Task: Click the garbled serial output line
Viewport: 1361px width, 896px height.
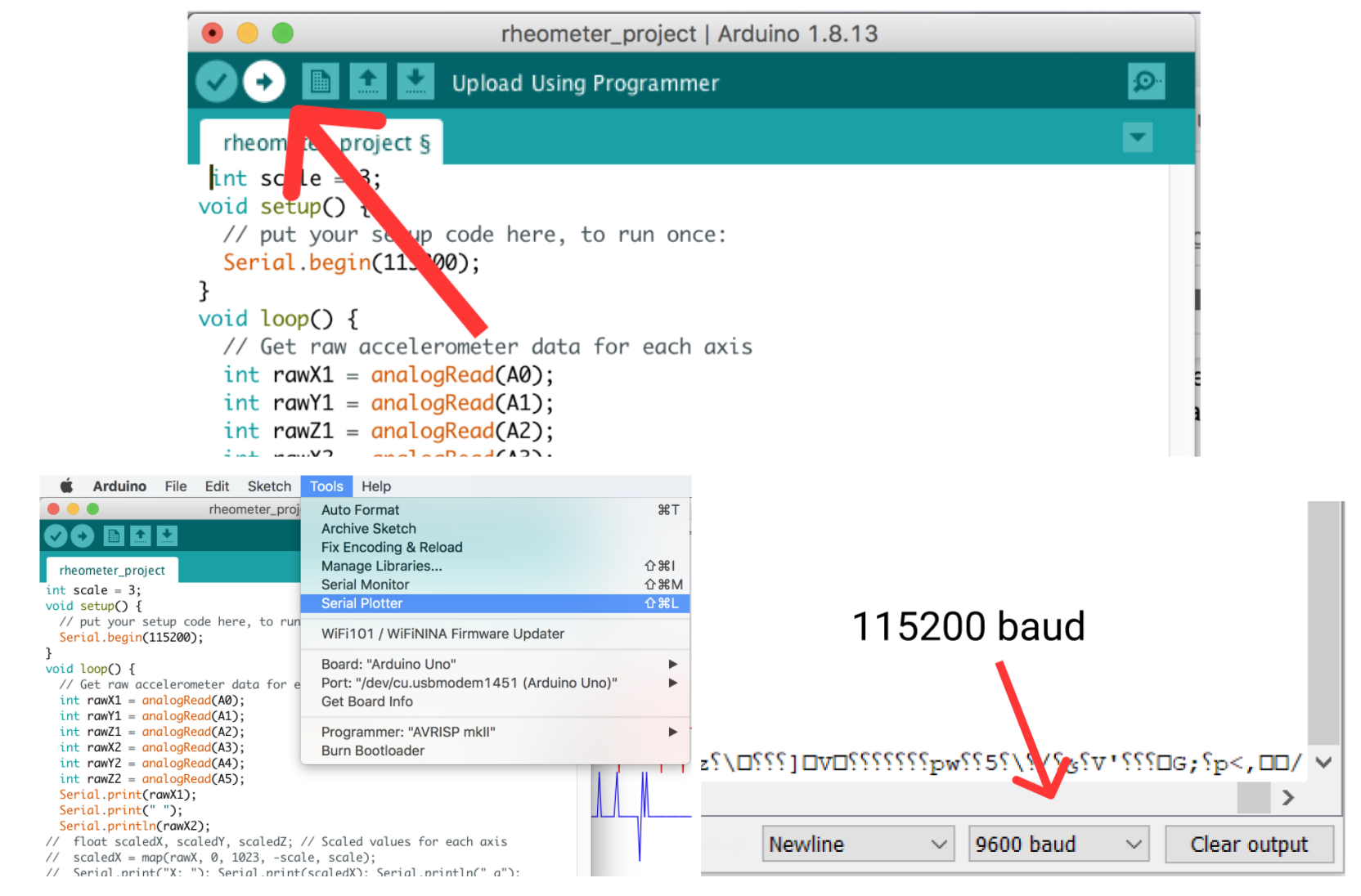Action: coord(1001,763)
